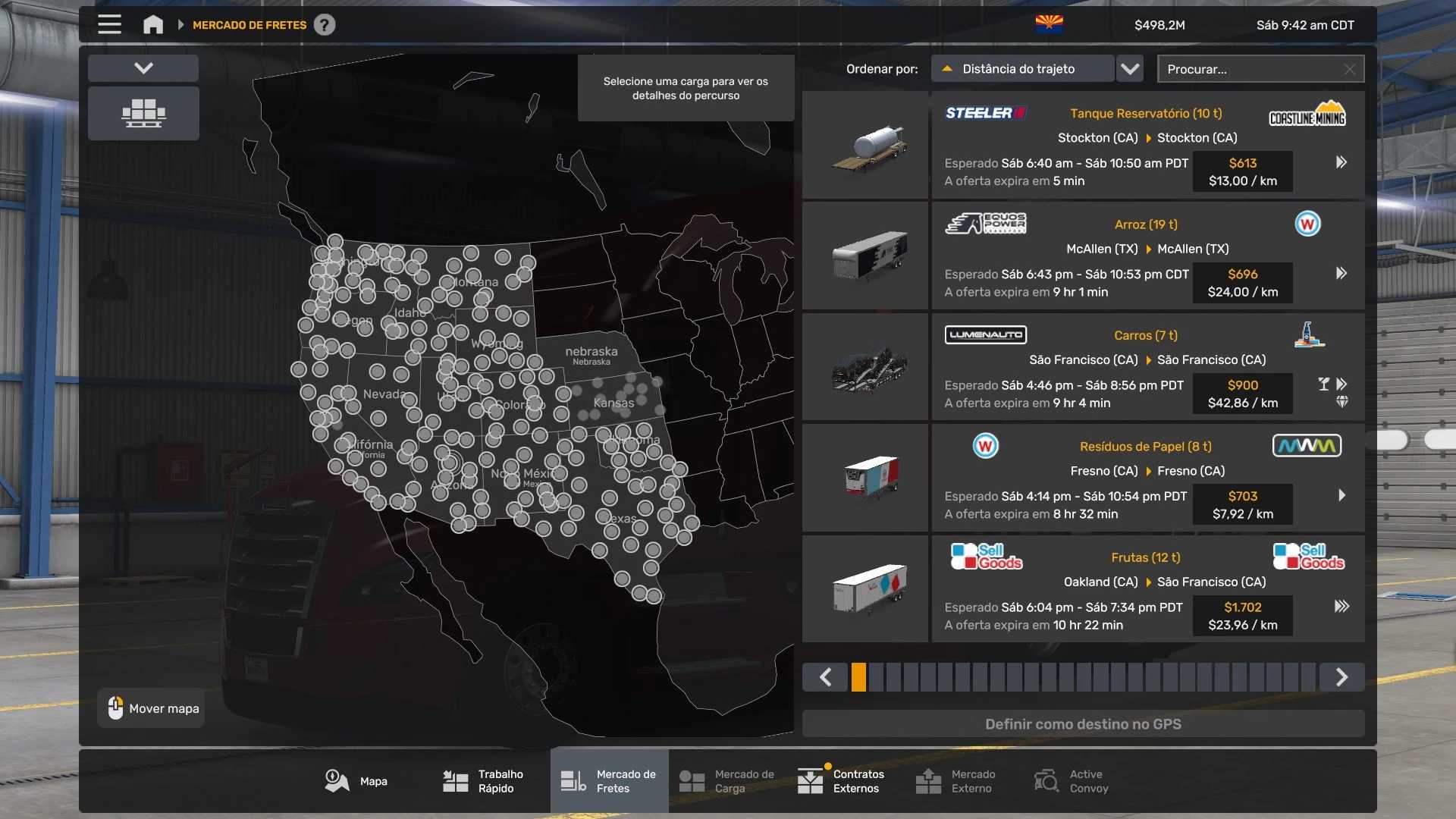
Task: Switch to Trabalho Rápido tab
Action: [x=482, y=781]
